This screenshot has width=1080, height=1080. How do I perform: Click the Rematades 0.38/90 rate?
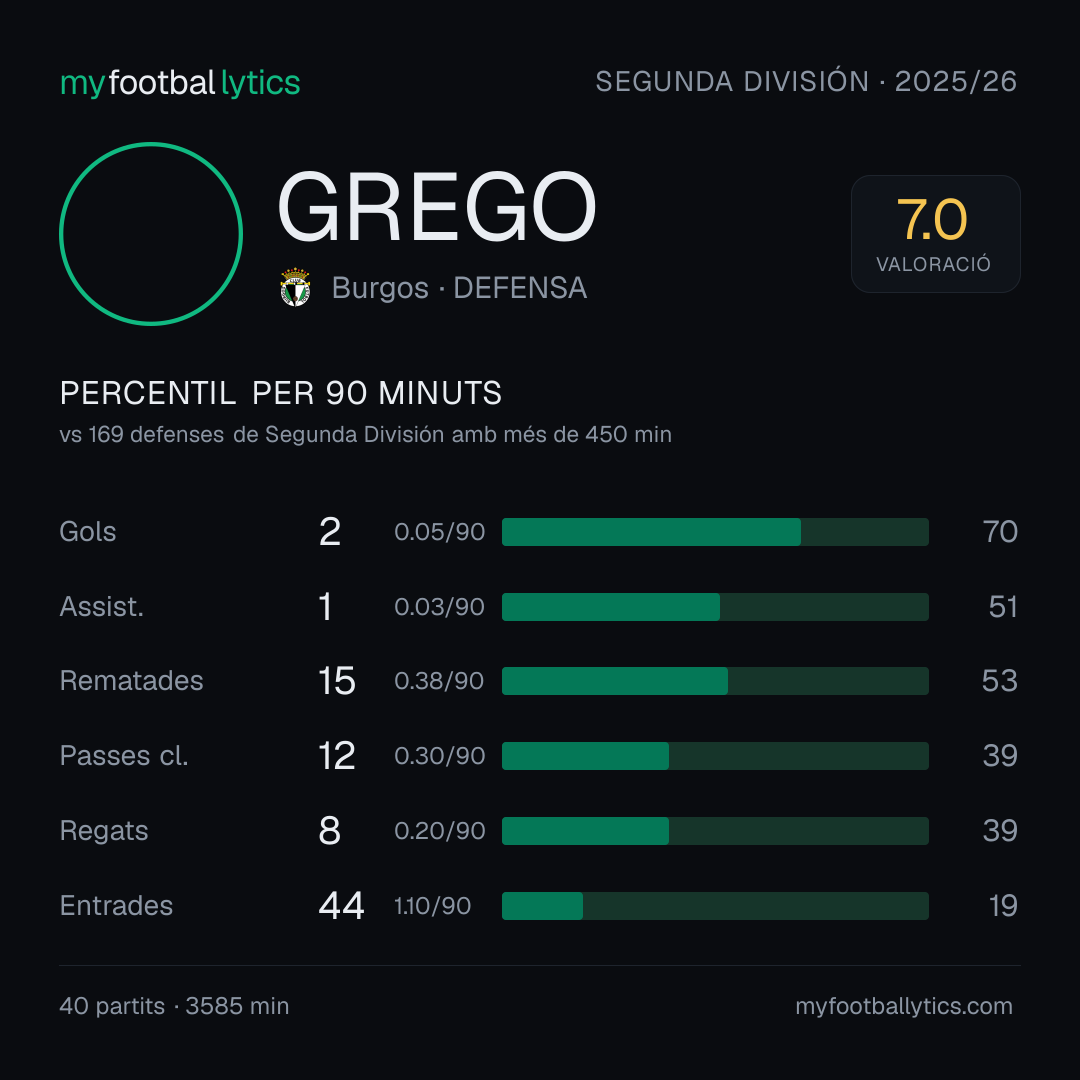439,681
